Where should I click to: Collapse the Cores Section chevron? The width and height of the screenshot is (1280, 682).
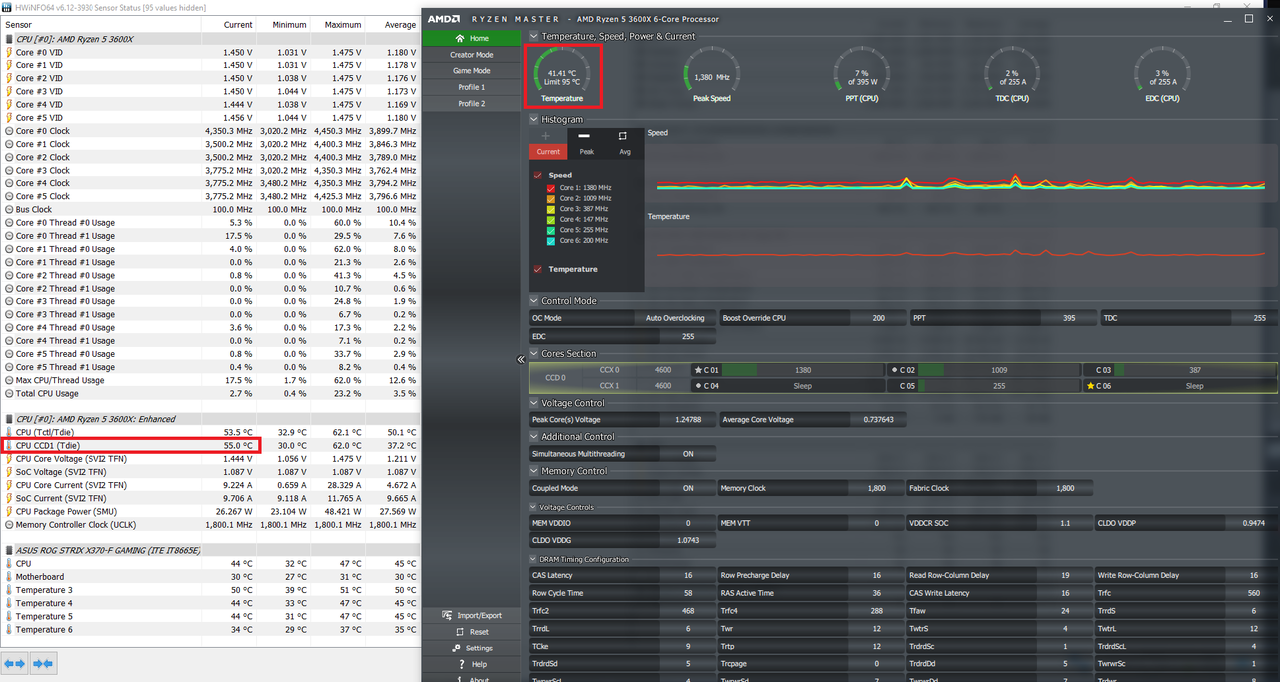pyautogui.click(x=534, y=353)
